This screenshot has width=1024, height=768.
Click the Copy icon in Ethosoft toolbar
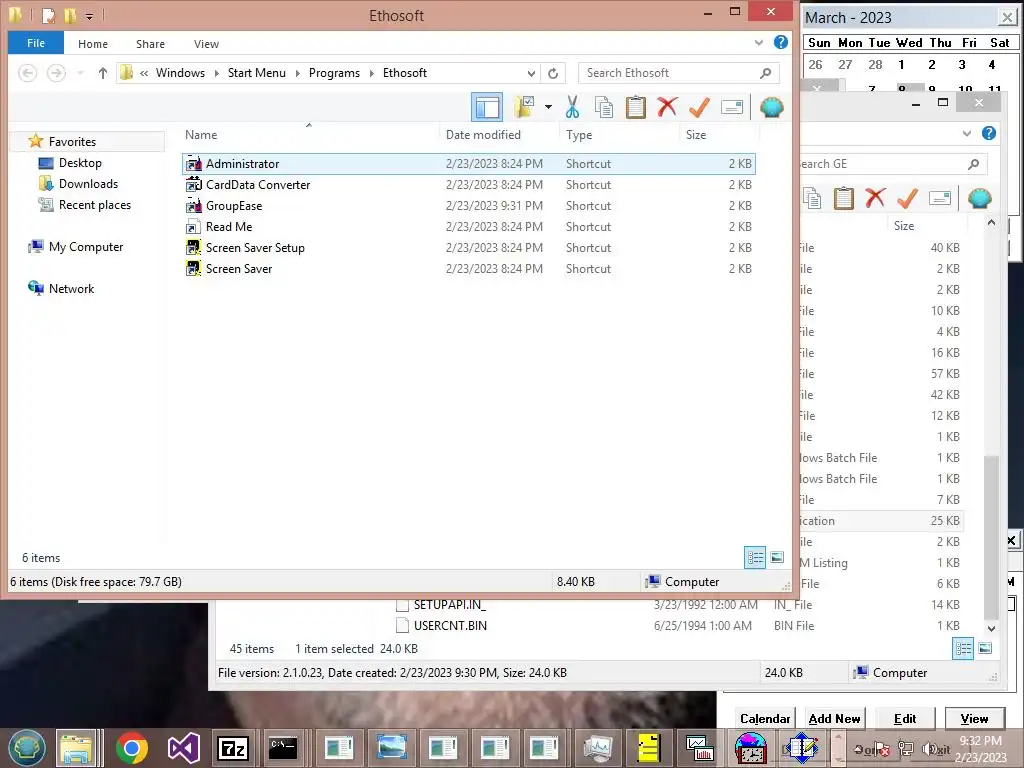tap(604, 107)
